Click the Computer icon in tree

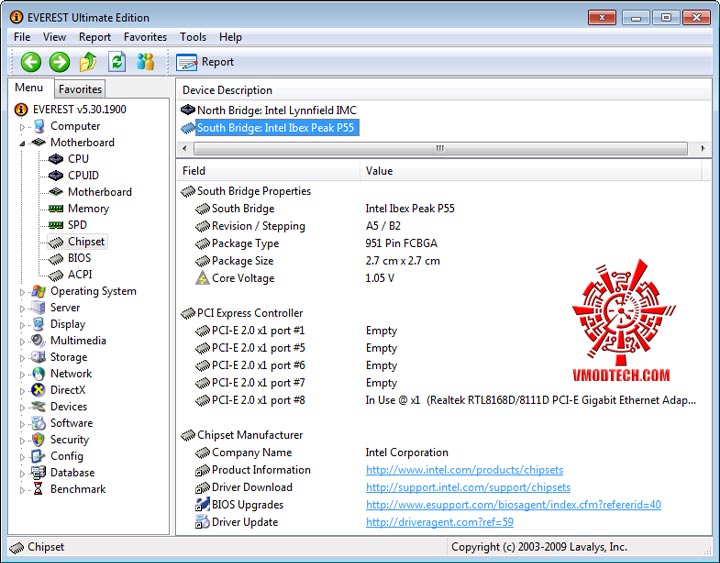coord(39,126)
